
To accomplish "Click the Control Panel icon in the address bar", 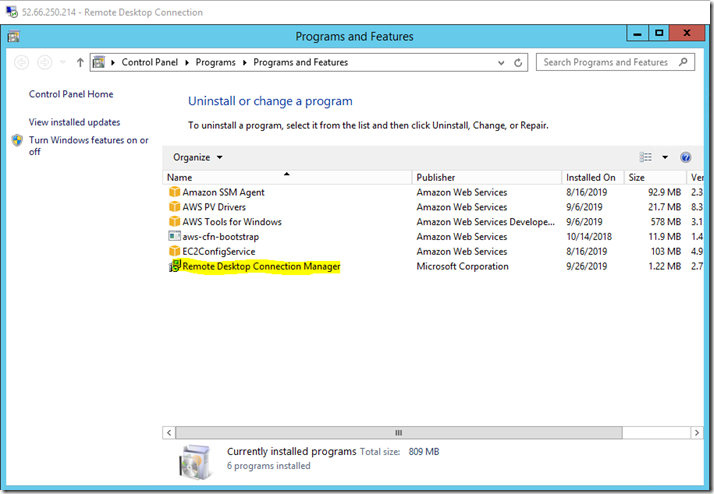I will click(x=99, y=62).
